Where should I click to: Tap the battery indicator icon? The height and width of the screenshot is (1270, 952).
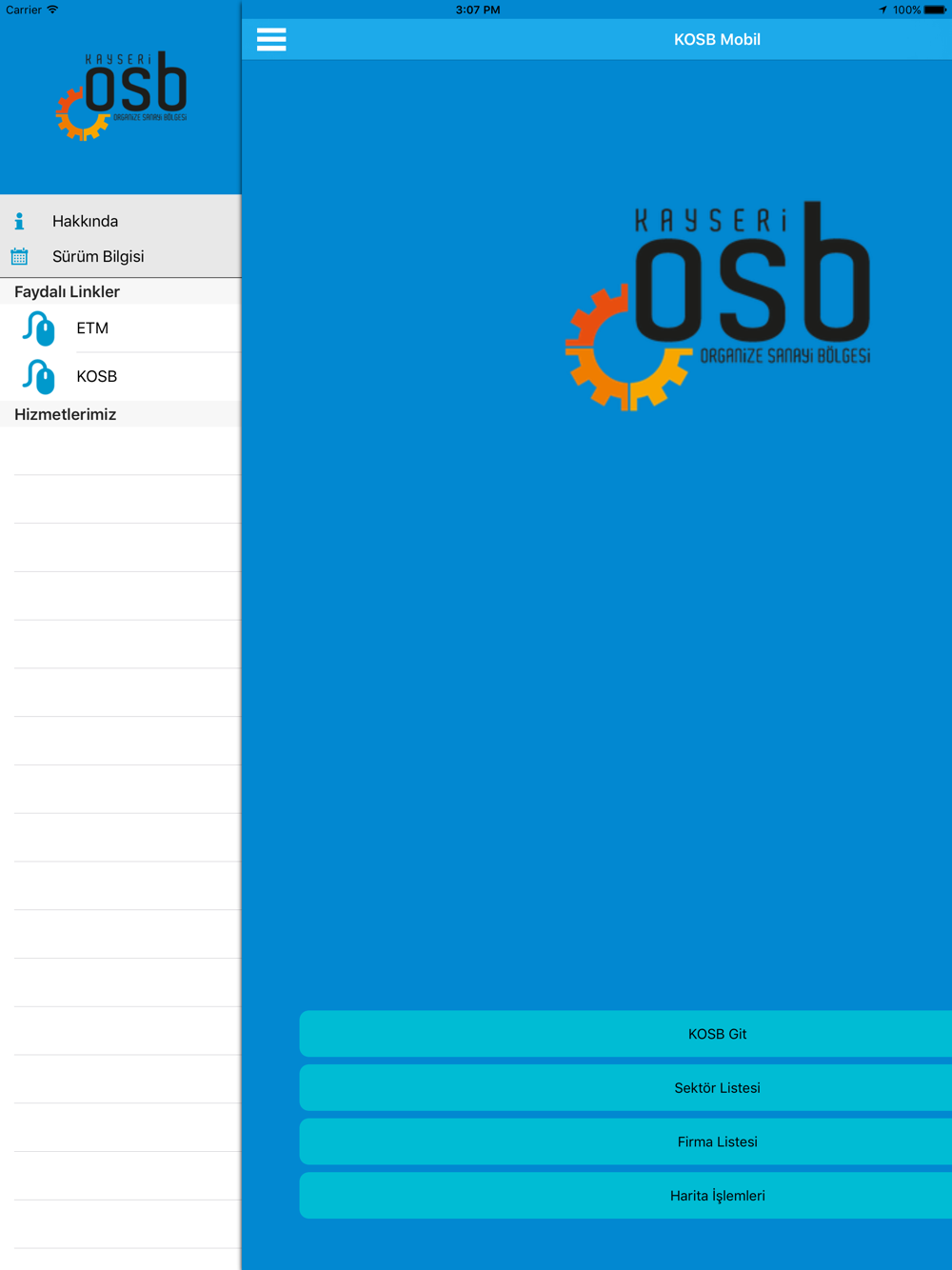click(935, 10)
